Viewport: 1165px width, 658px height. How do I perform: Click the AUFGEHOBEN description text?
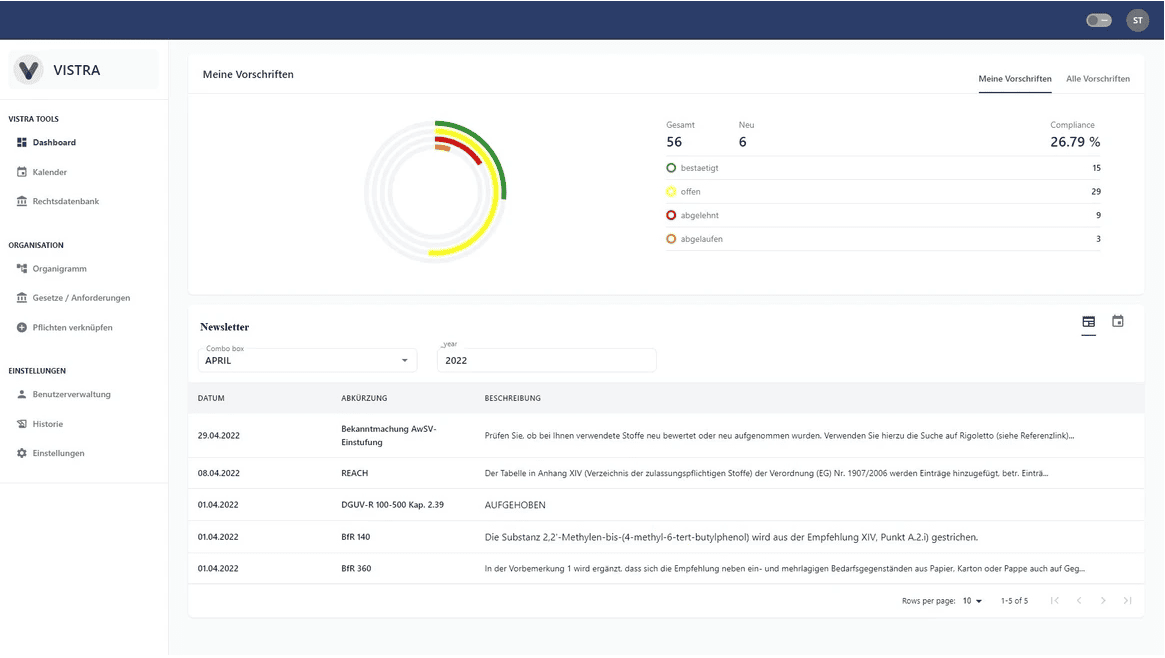pyautogui.click(x=515, y=505)
